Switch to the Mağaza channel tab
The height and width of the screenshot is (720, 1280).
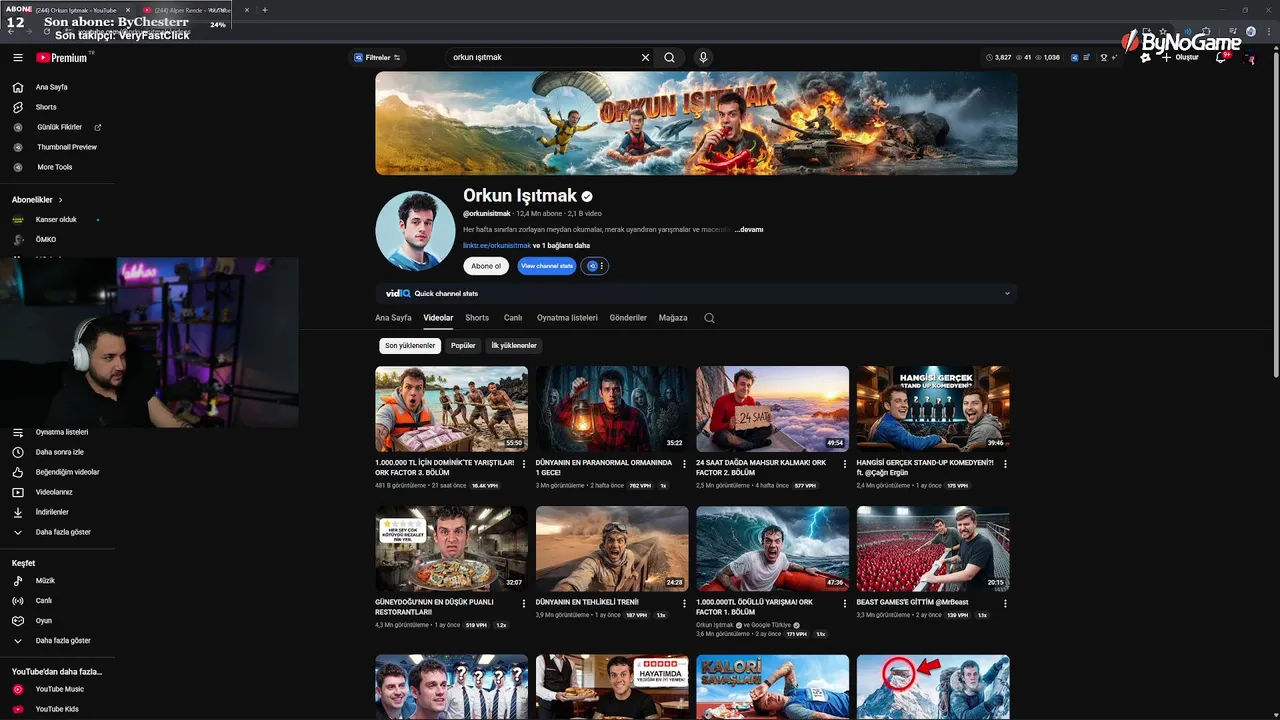tap(673, 318)
